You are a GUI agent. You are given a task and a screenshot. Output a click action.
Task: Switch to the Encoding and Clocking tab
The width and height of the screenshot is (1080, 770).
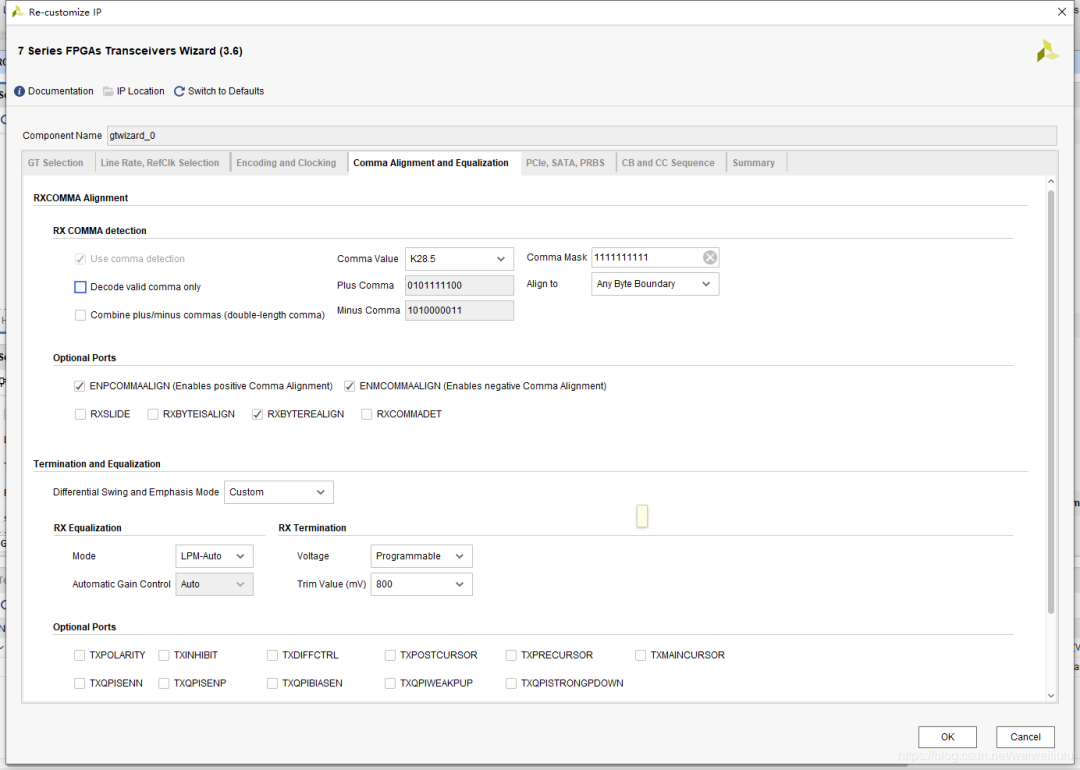click(x=286, y=163)
